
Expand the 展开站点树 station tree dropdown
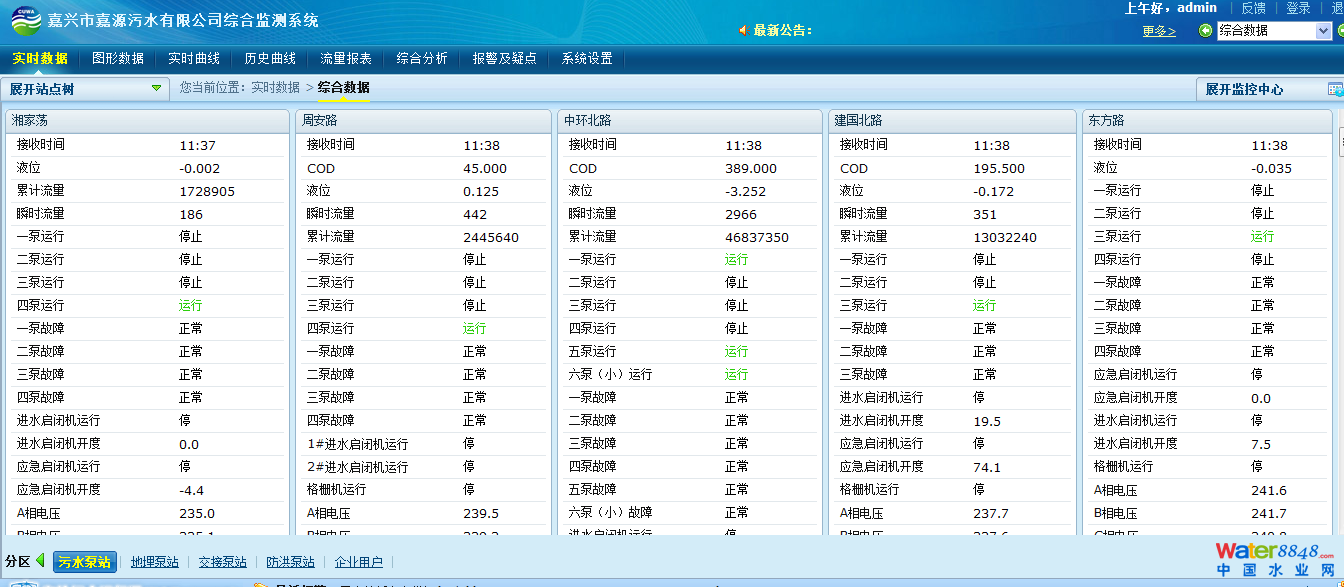coord(156,88)
